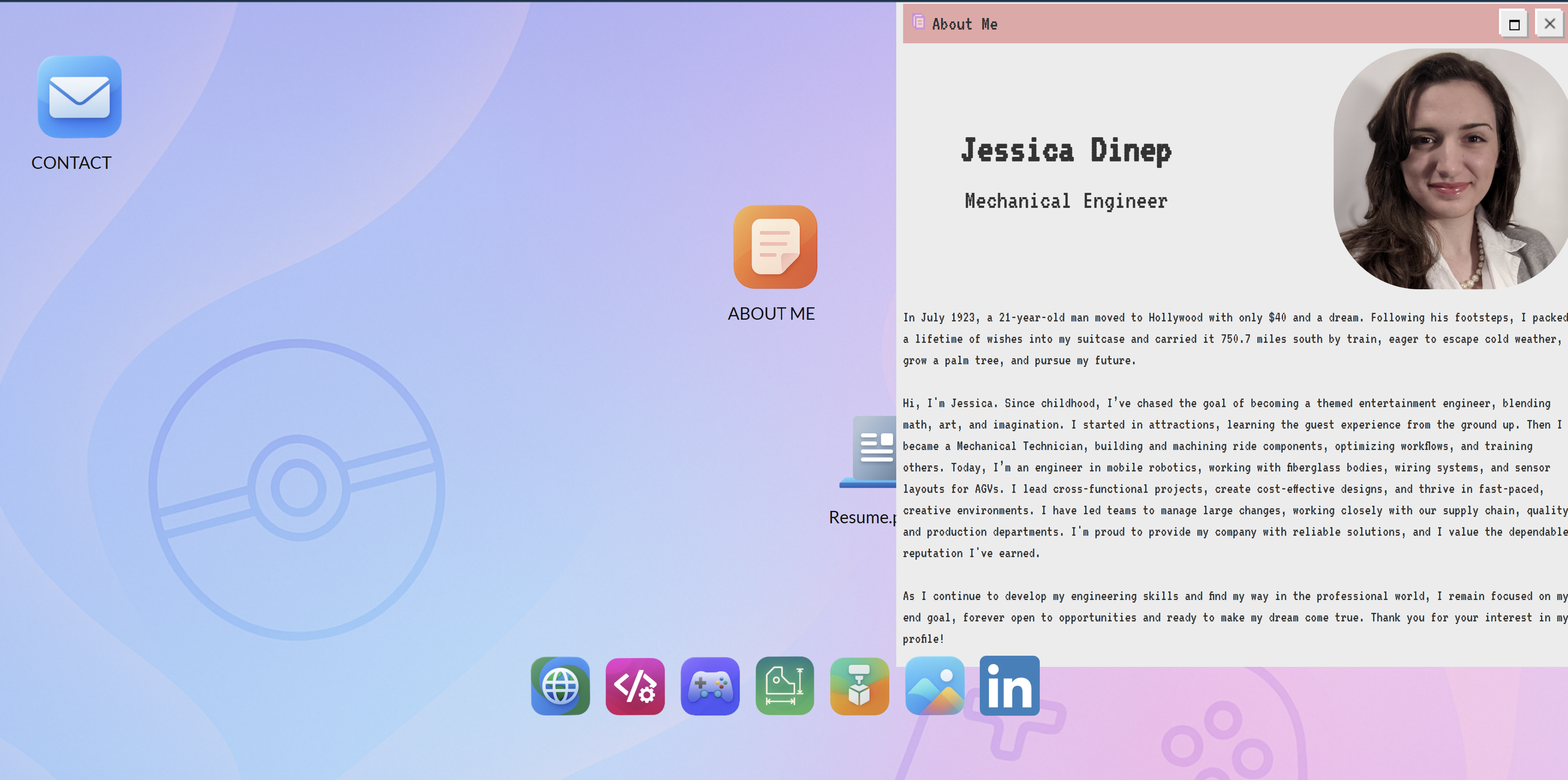
Task: Click the ABOUT ME label text
Action: click(771, 314)
